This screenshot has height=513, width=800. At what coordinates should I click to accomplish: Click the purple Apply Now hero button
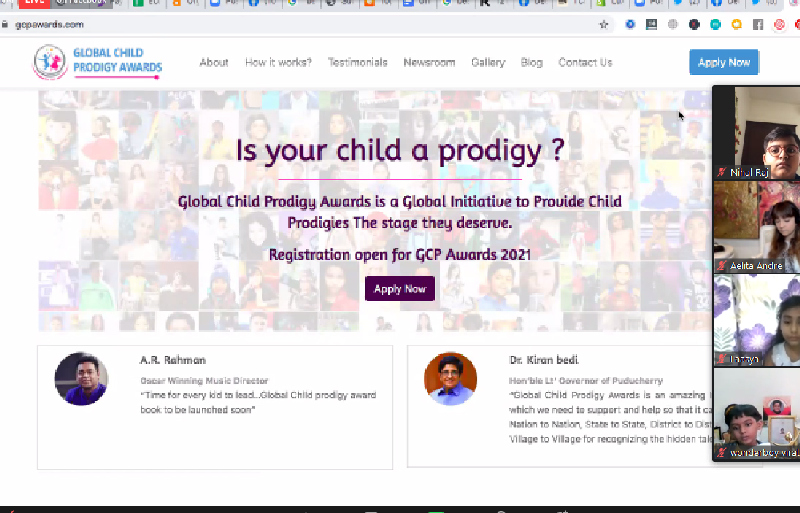click(400, 289)
